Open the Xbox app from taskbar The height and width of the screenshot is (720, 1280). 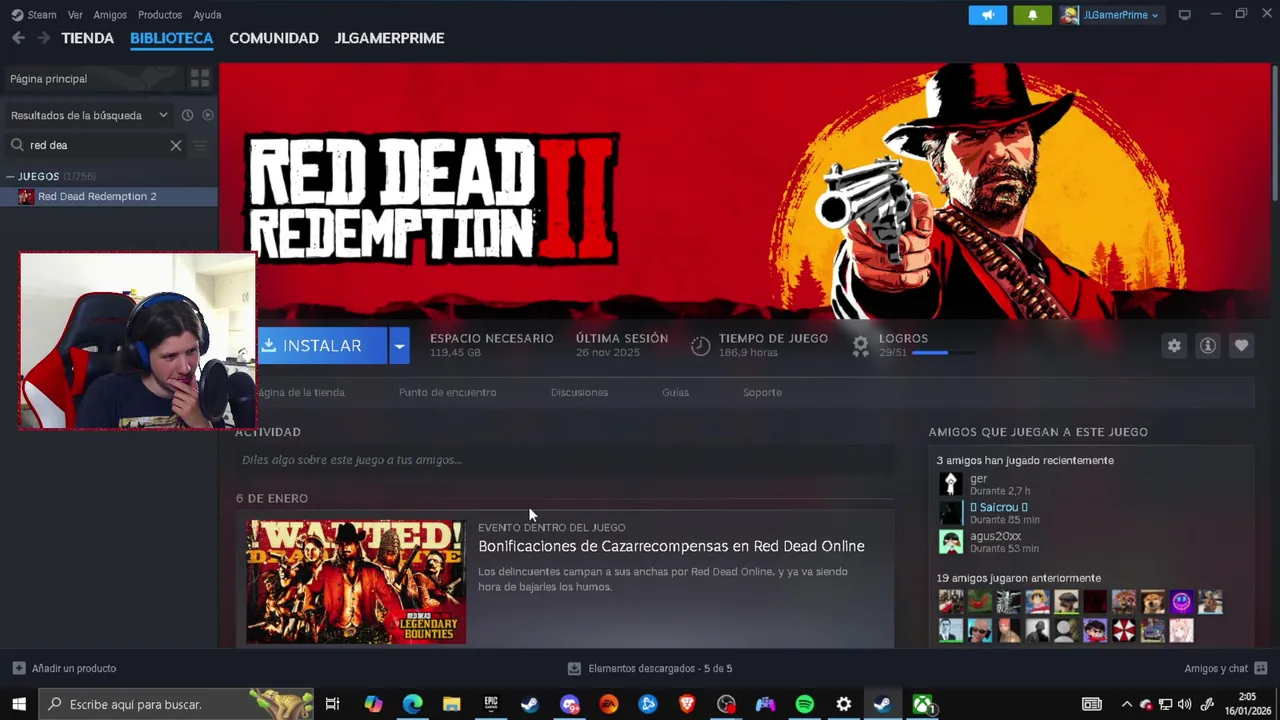point(922,704)
